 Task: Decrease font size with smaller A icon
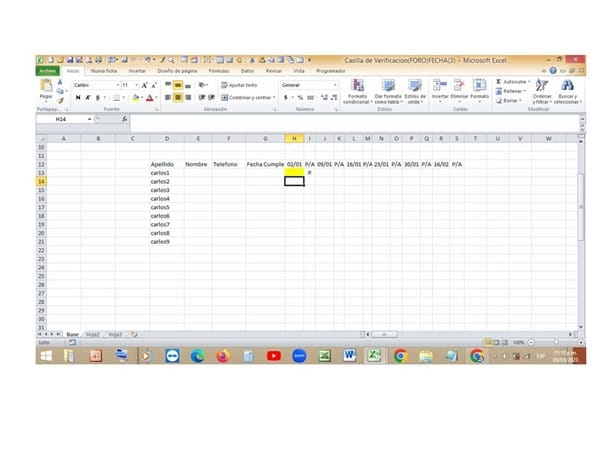pyautogui.click(x=154, y=85)
